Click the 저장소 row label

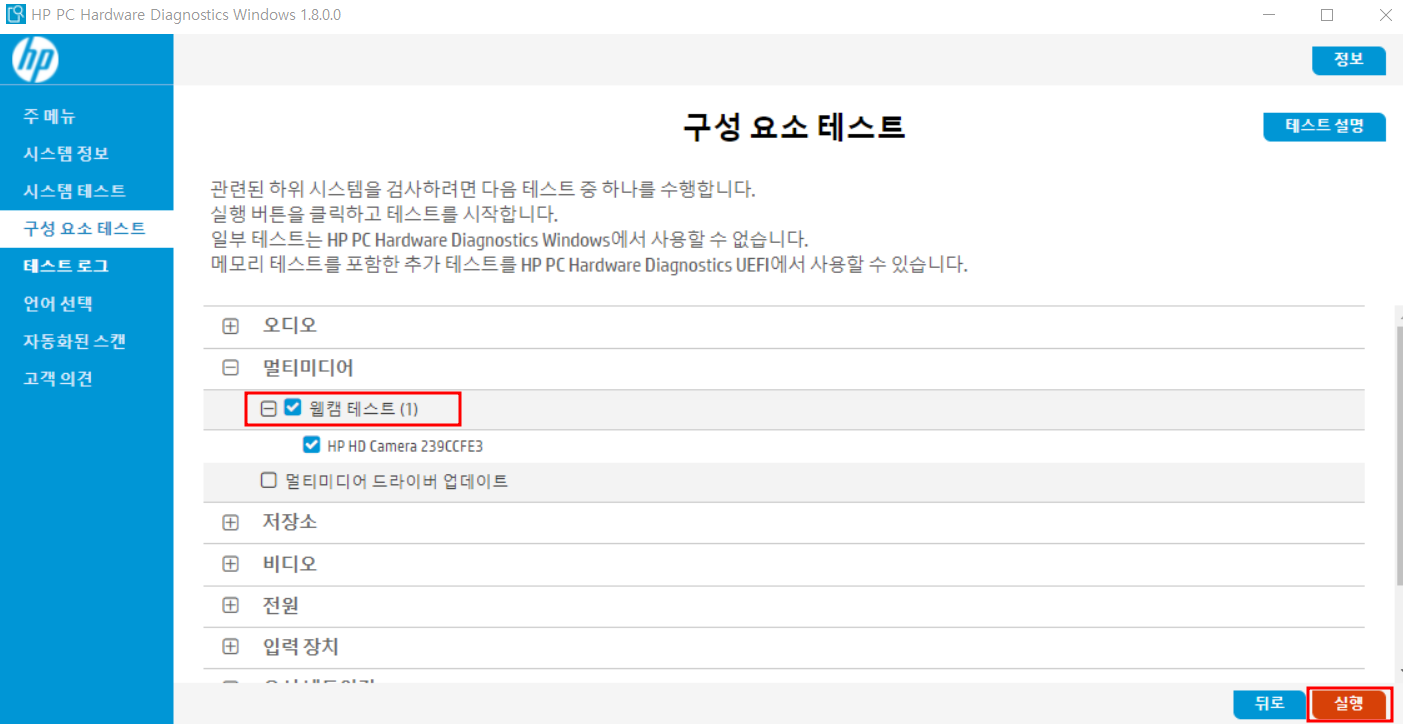[x=290, y=522]
